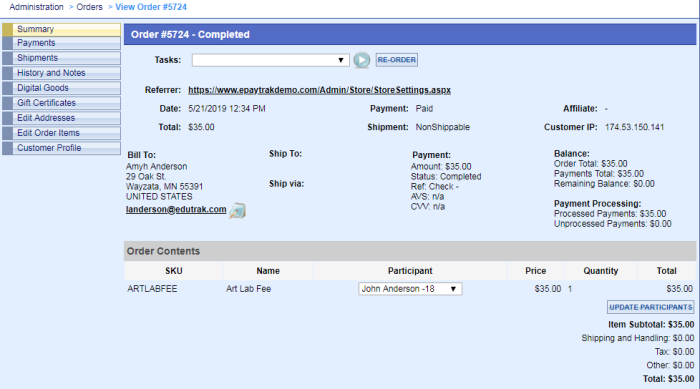Screen dimensions: 700x389
Task: Open Edit Addresses
Action: click(x=61, y=118)
